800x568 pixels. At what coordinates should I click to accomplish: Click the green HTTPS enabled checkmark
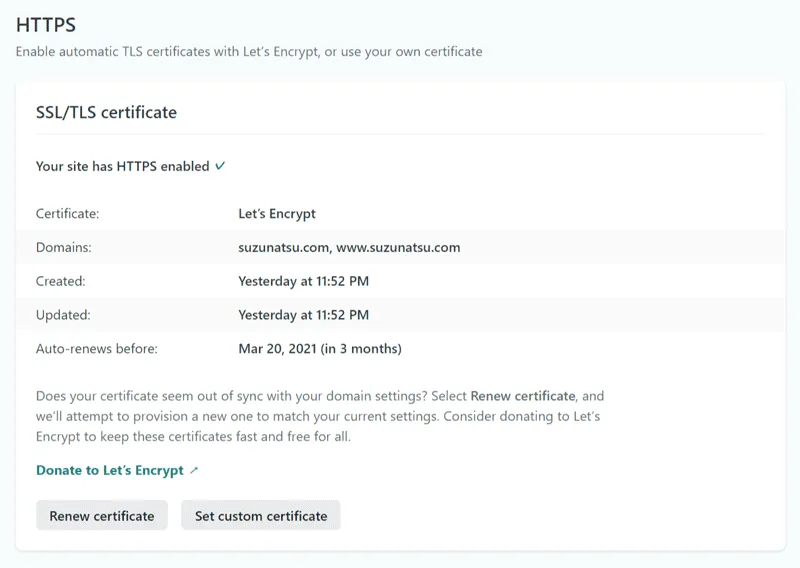tap(220, 166)
